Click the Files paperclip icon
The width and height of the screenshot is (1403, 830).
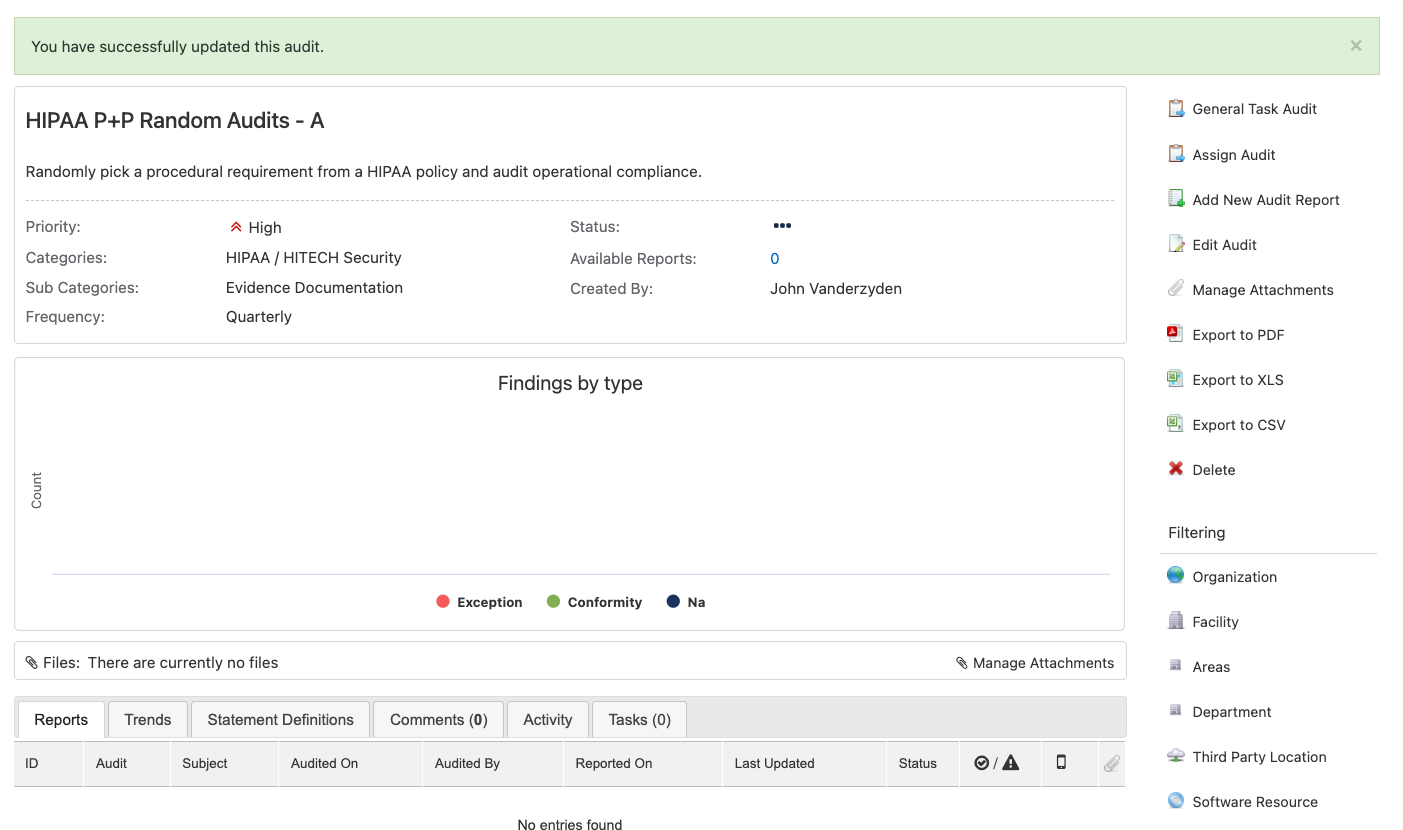point(32,663)
